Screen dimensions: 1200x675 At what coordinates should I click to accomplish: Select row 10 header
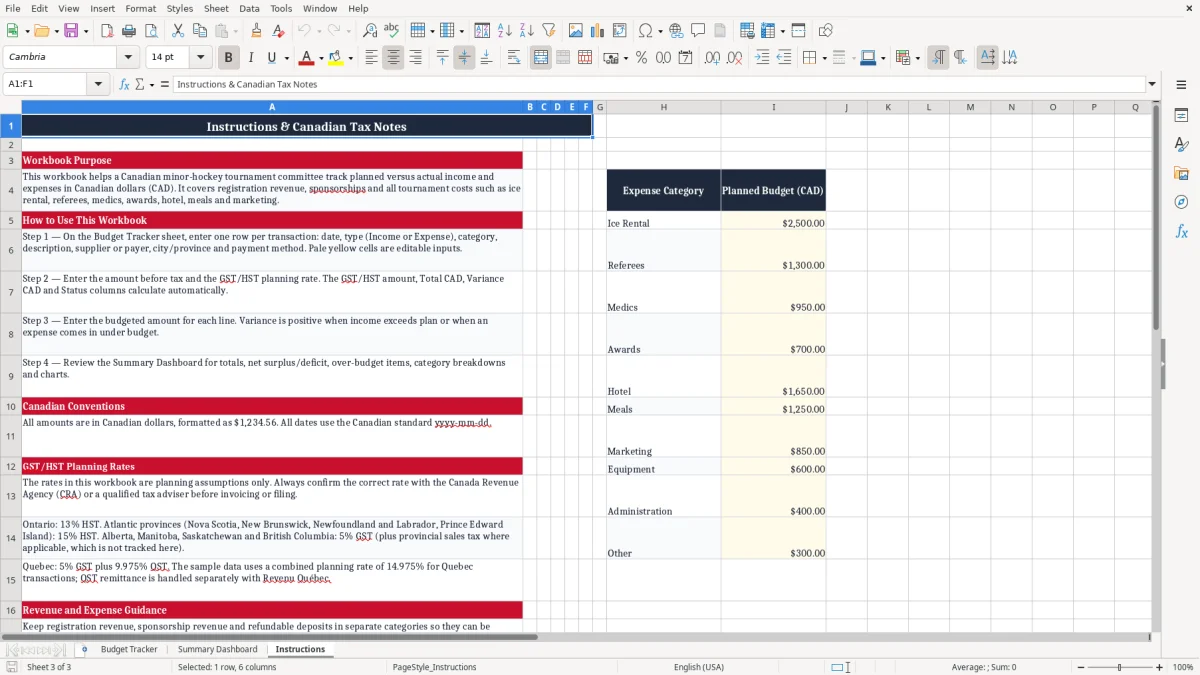(11, 406)
